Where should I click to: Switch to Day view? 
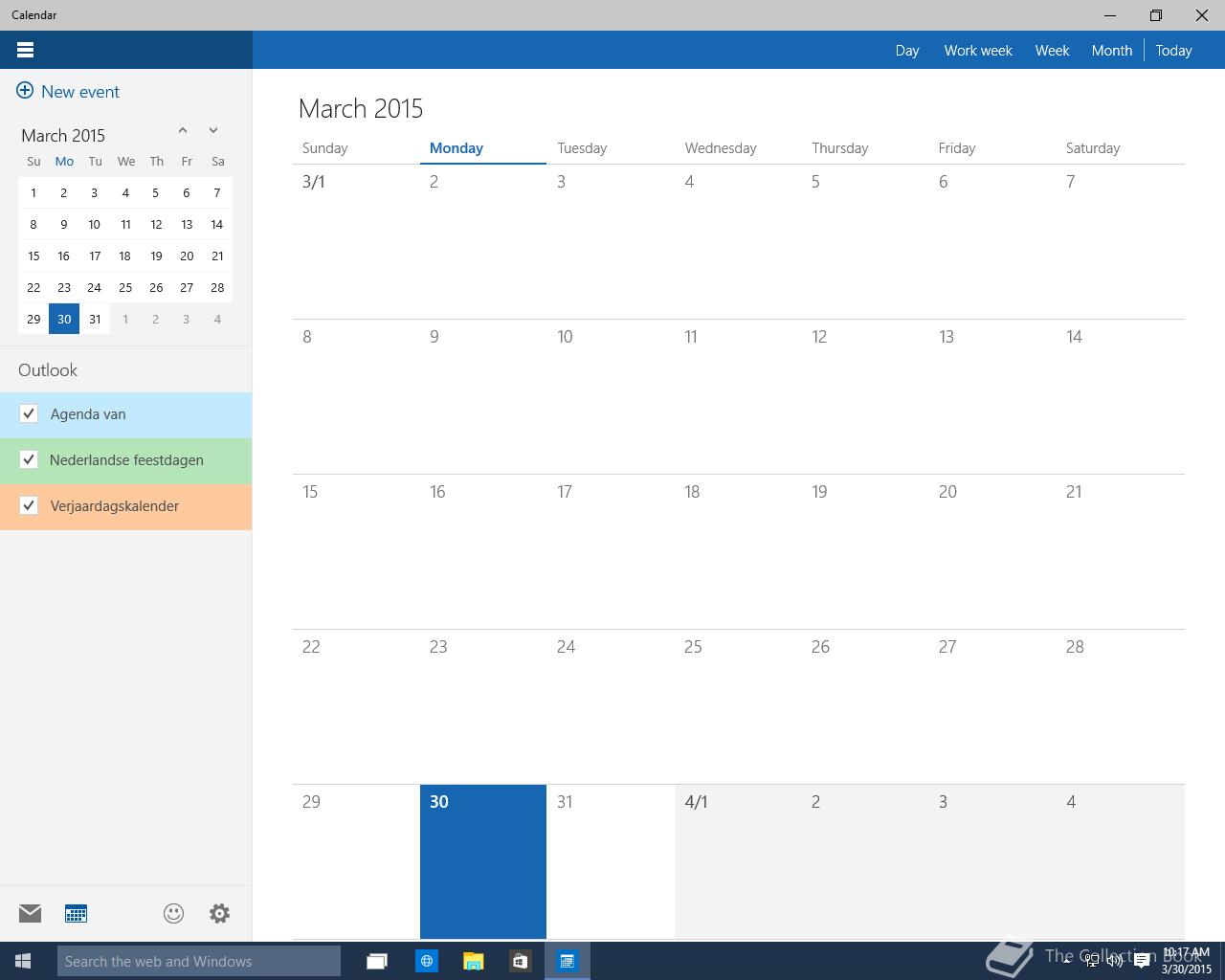tap(907, 50)
